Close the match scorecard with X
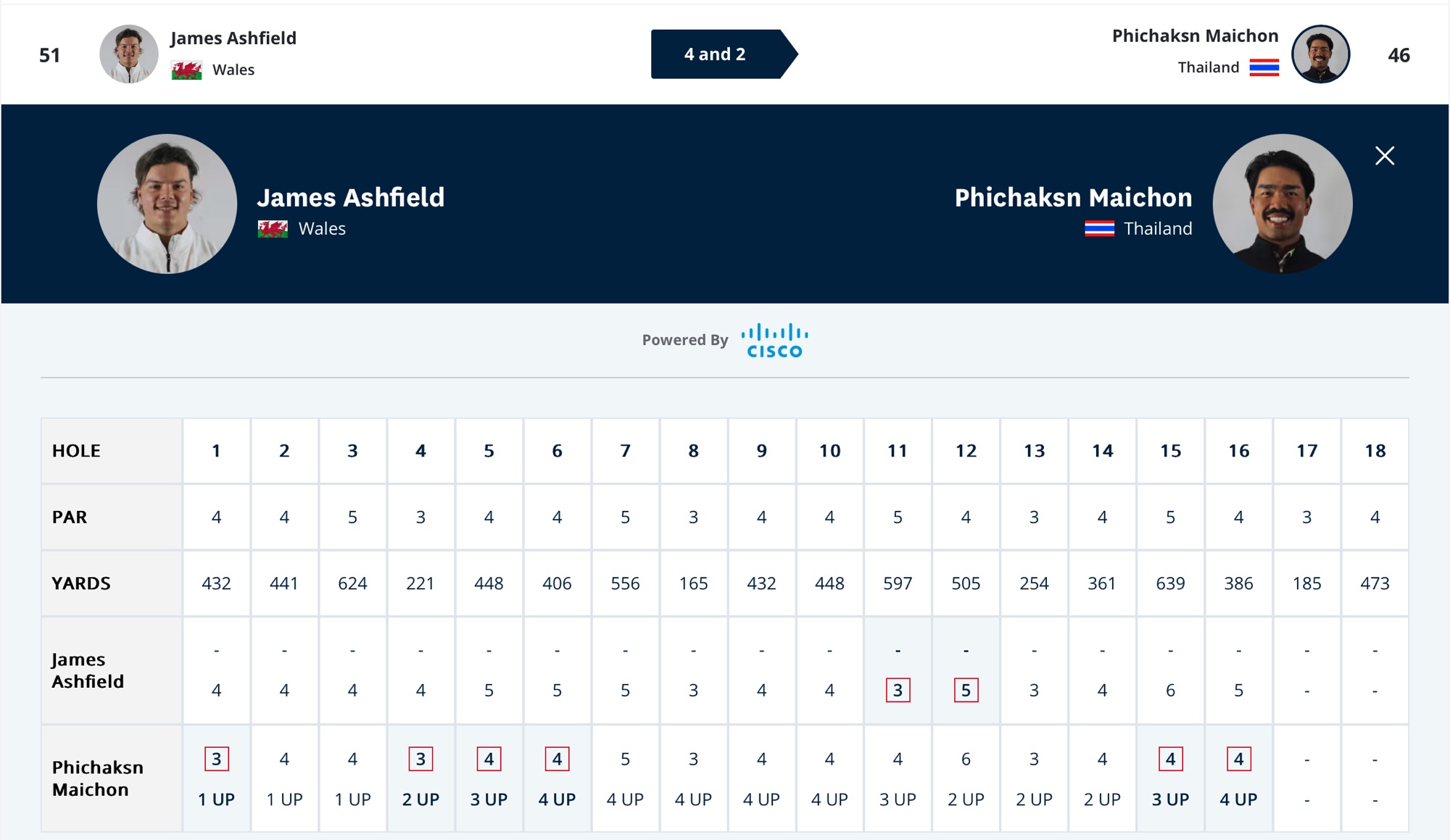The width and height of the screenshot is (1450, 840). 1384,156
